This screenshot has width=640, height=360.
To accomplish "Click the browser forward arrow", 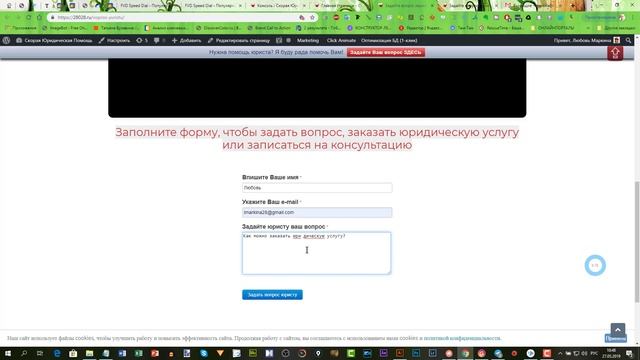I will click(x=18, y=18).
